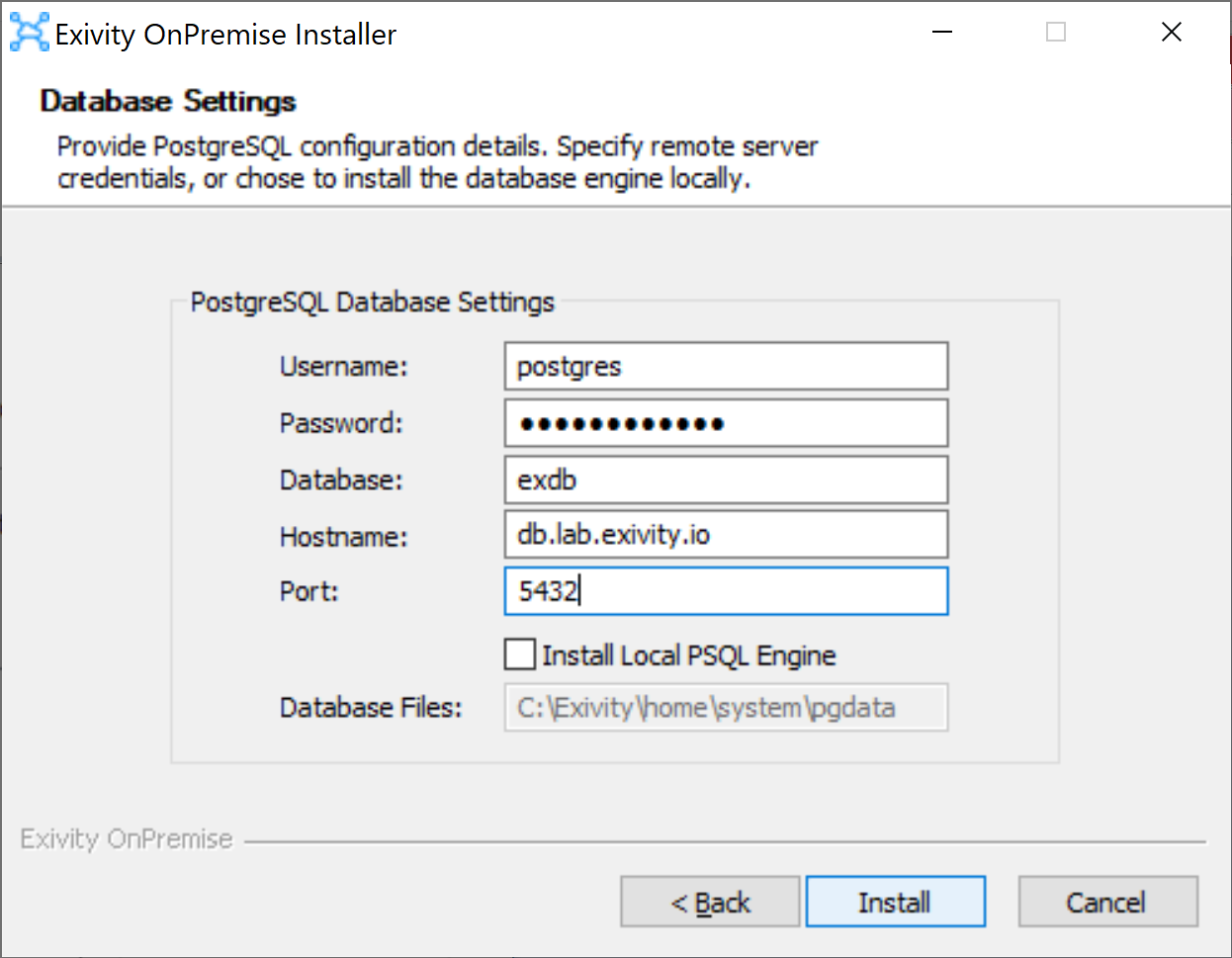Close the Exivity OnPremise Installer window
This screenshot has height=958, width=1232.
point(1172,33)
